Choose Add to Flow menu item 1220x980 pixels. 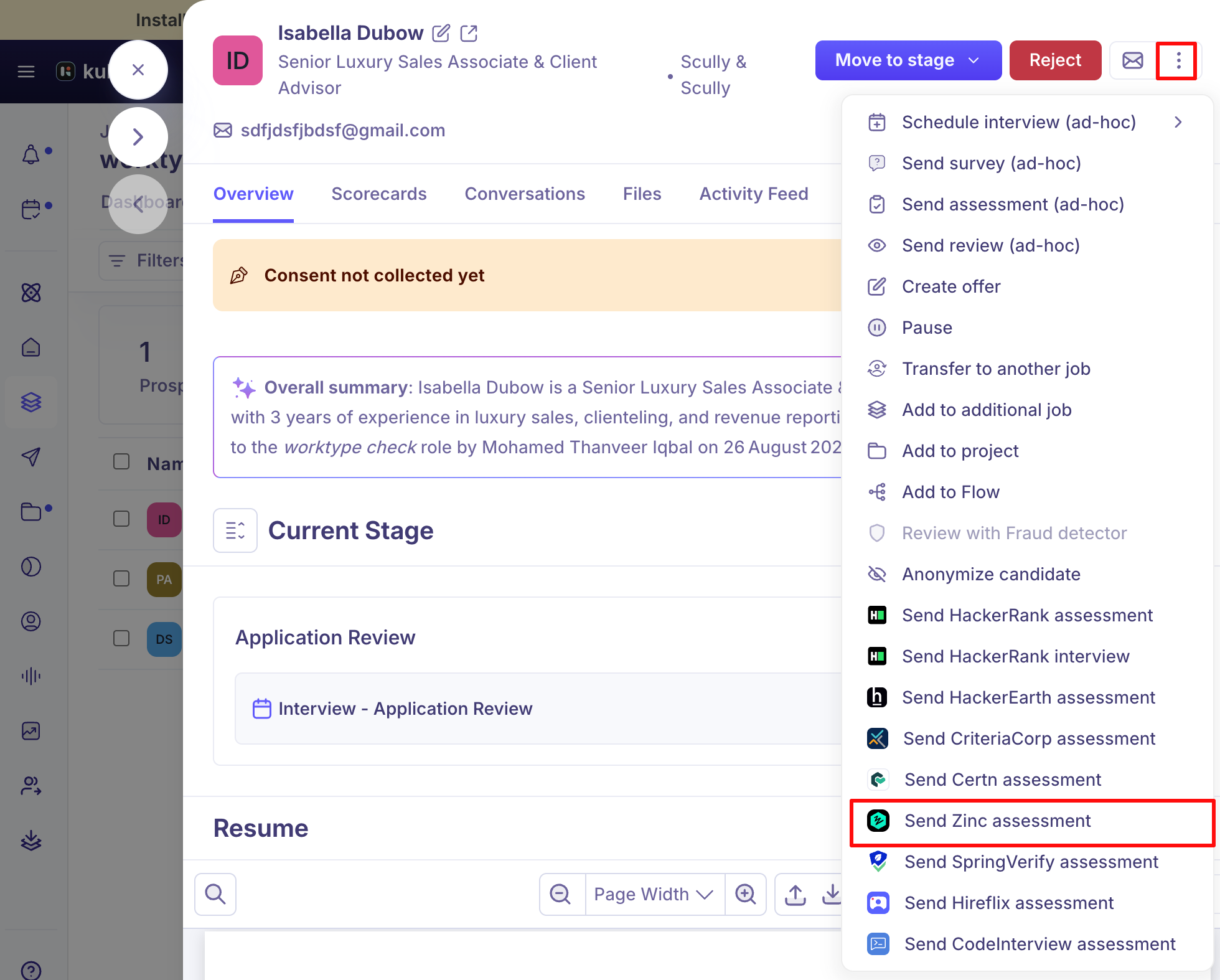point(1027,492)
